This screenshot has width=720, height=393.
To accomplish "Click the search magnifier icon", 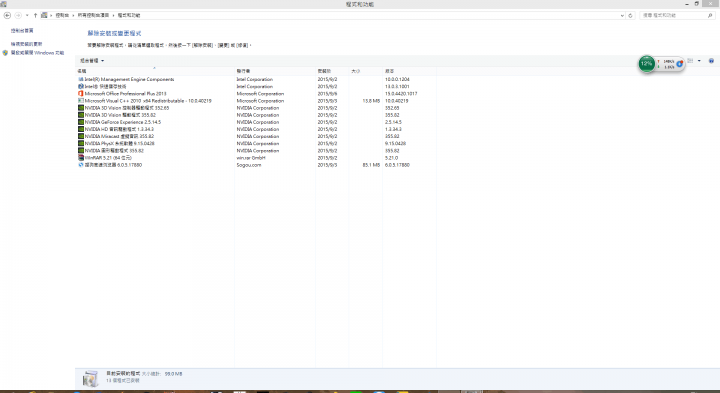I will pyautogui.click(x=710, y=15).
